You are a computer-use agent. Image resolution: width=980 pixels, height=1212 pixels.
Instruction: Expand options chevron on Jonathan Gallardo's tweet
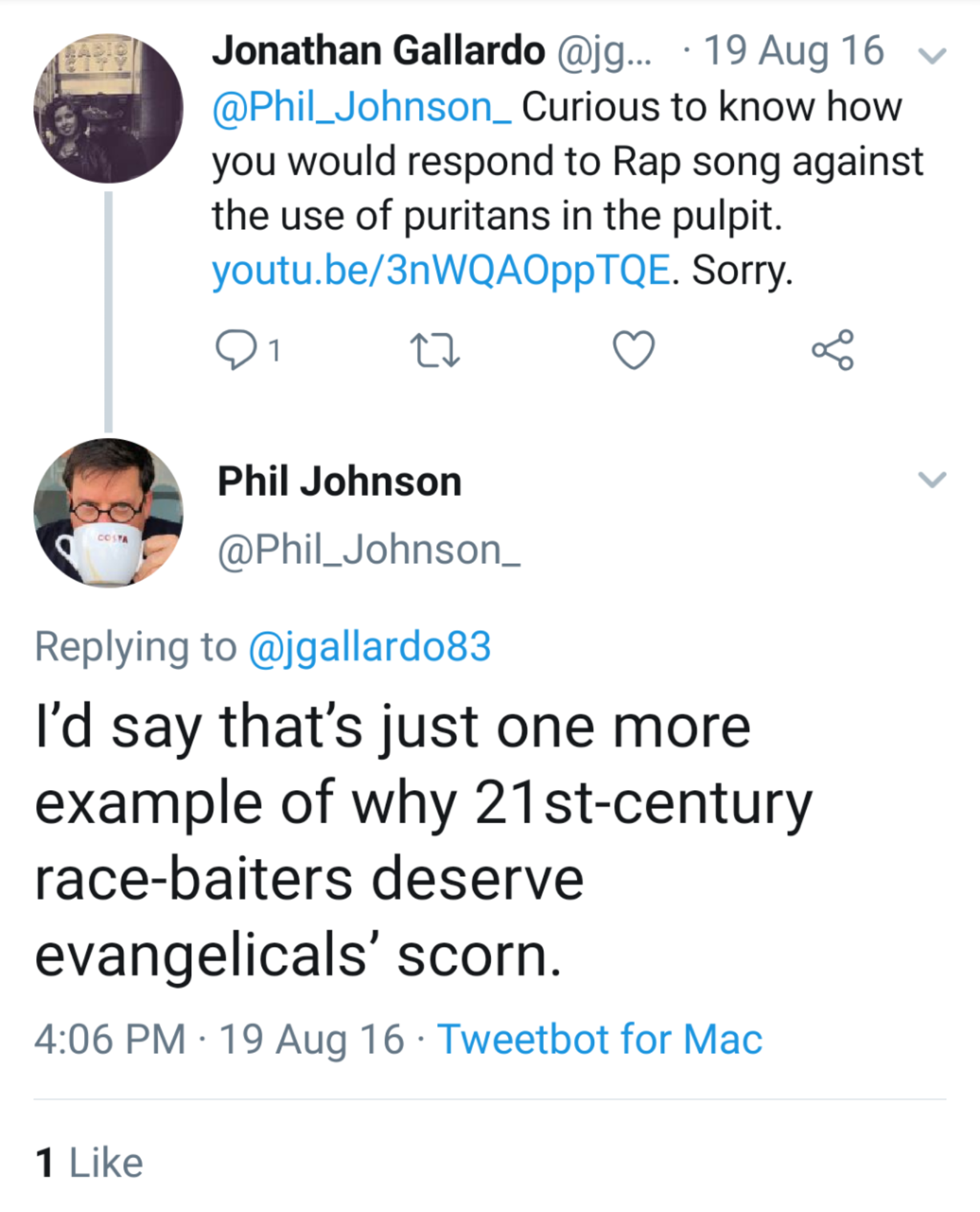pos(932,55)
